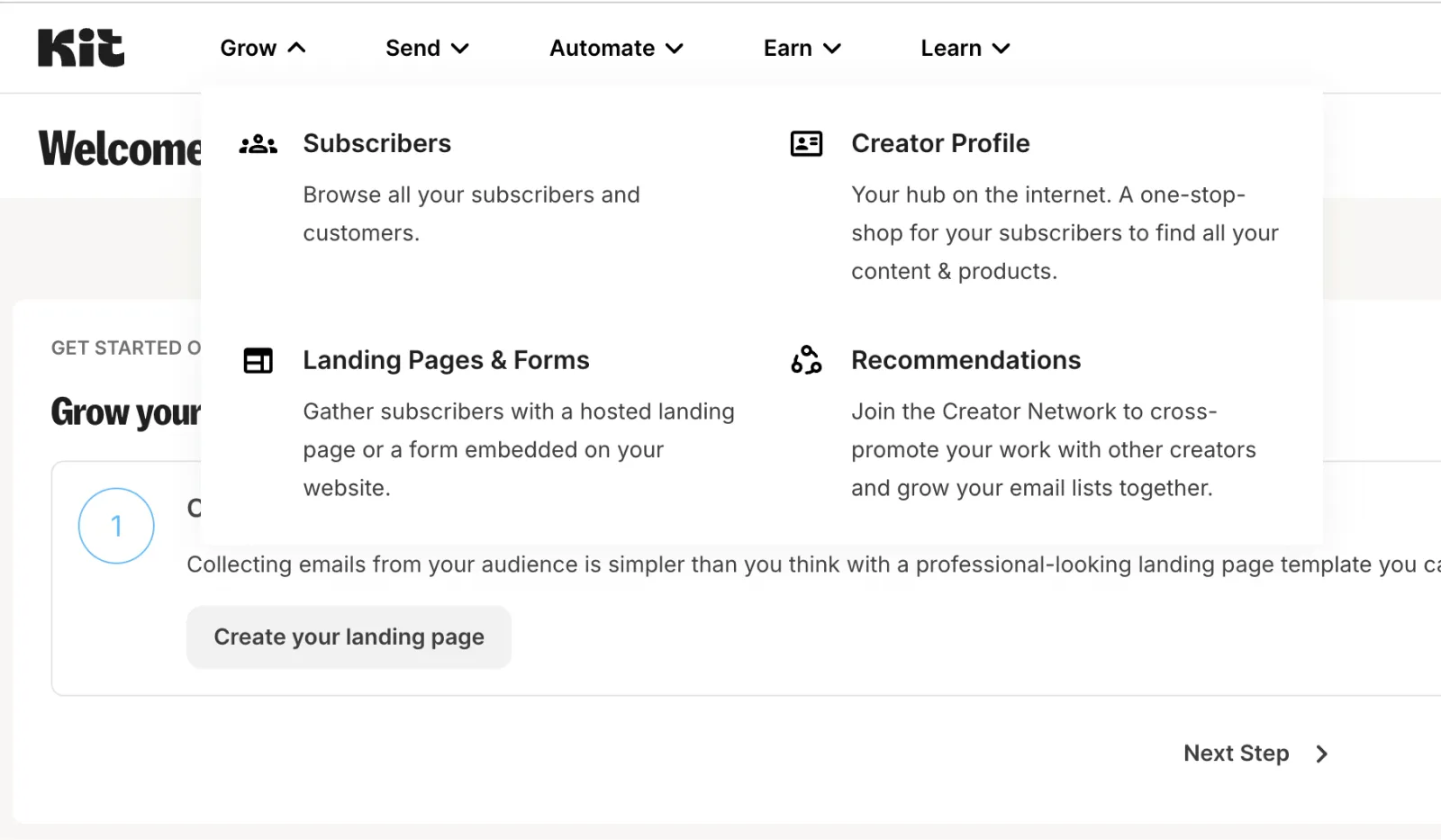Click the Creator Profile ID card icon
Screen dimensions: 1441x840
pyautogui.click(x=806, y=144)
